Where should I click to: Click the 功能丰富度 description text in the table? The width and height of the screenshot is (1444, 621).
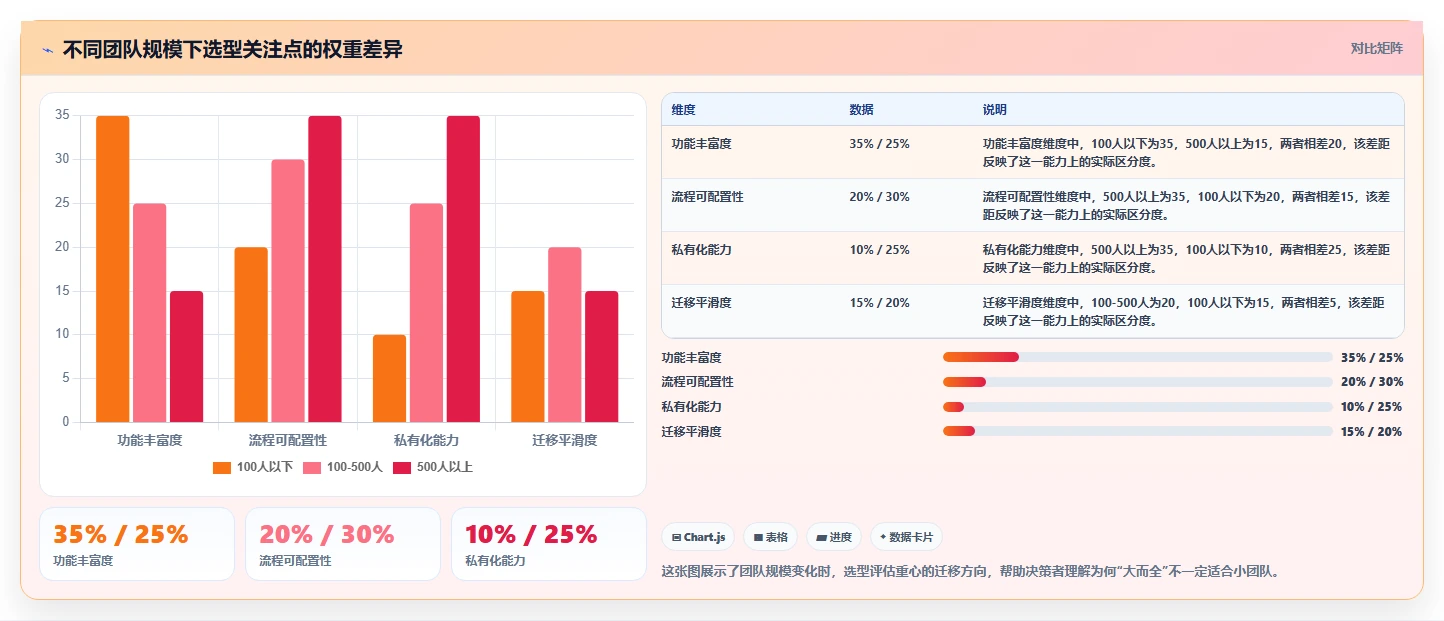(1186, 152)
